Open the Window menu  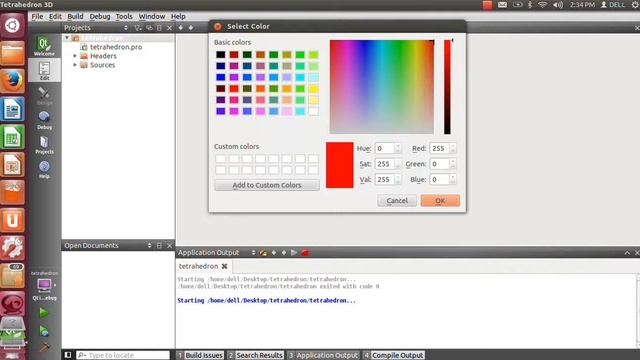[151, 16]
